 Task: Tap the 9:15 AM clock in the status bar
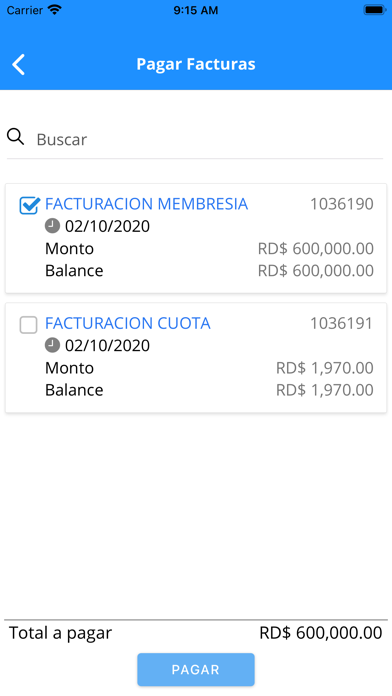point(196,10)
